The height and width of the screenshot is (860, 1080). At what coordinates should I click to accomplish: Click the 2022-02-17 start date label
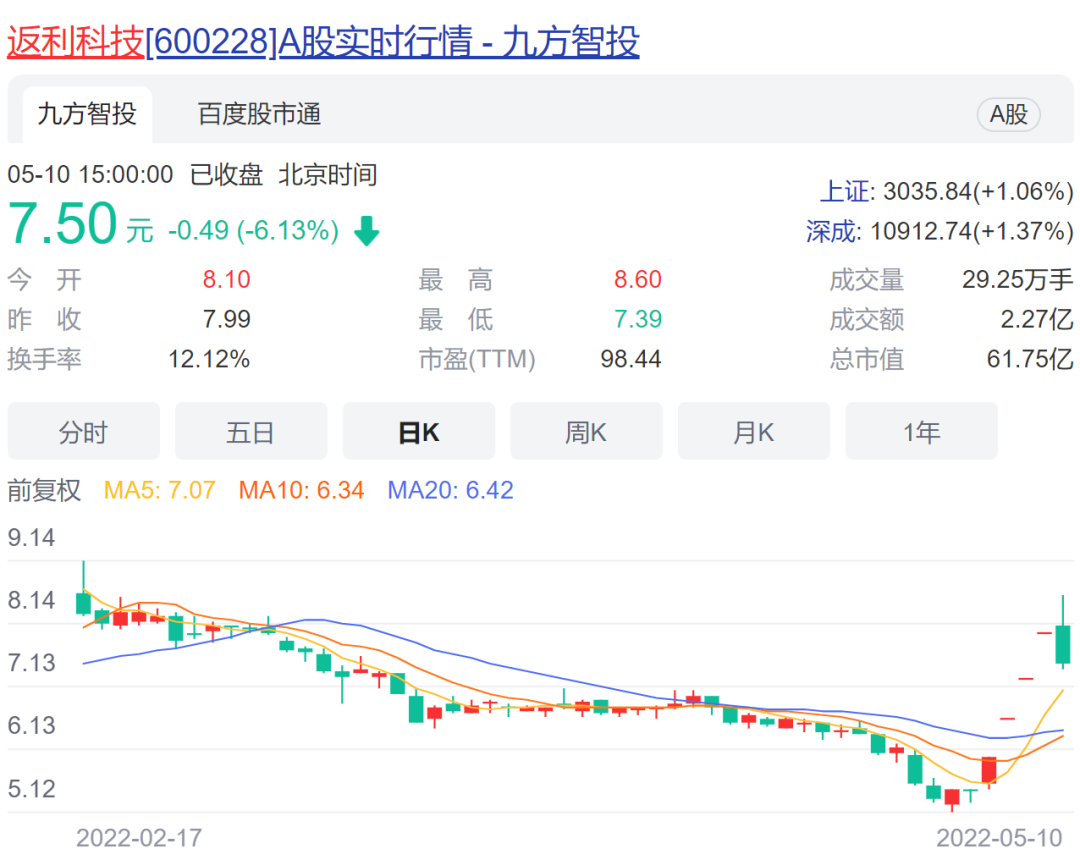(x=139, y=836)
